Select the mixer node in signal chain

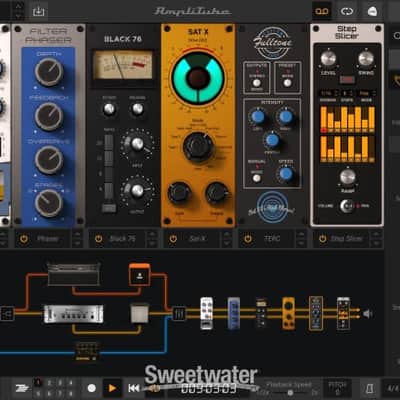click(x=179, y=313)
